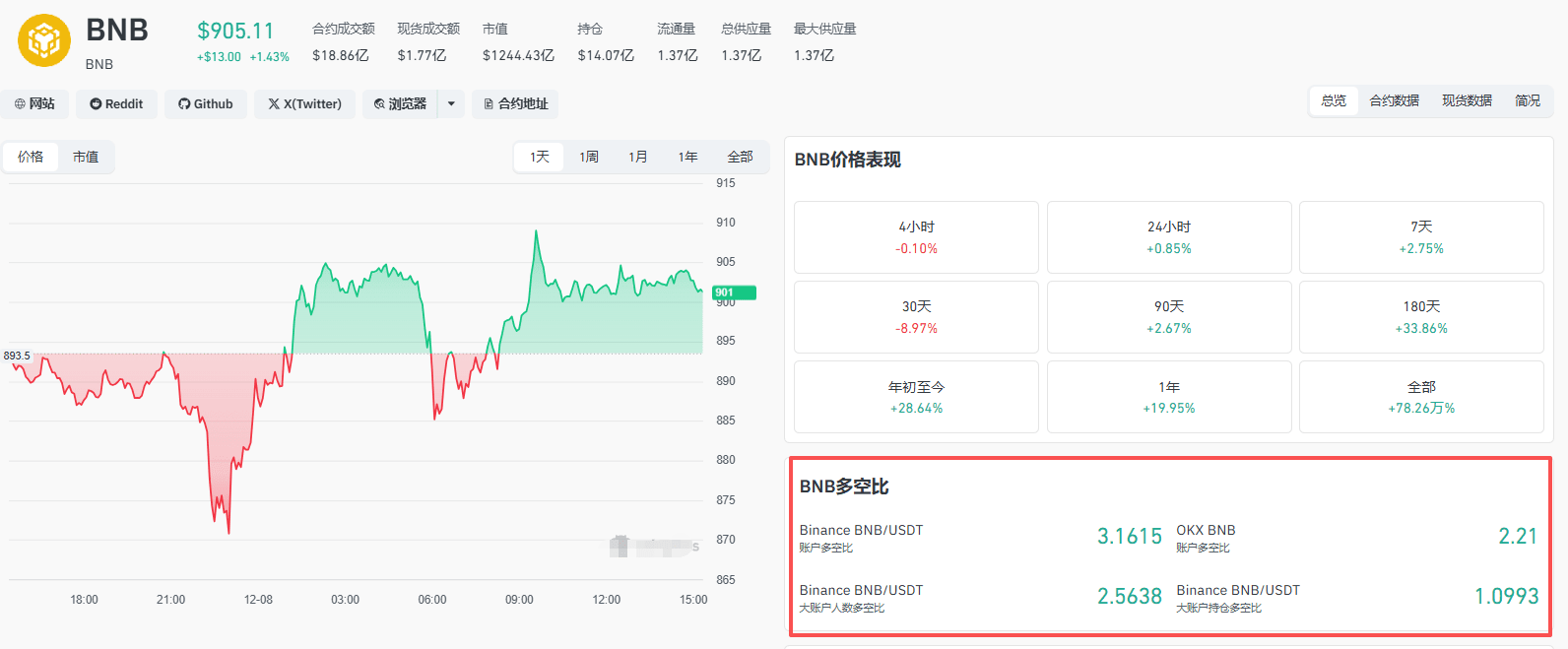This screenshot has width=1568, height=649.
Task: Click the OKX BNB ratio value 2.21
Action: point(1518,536)
